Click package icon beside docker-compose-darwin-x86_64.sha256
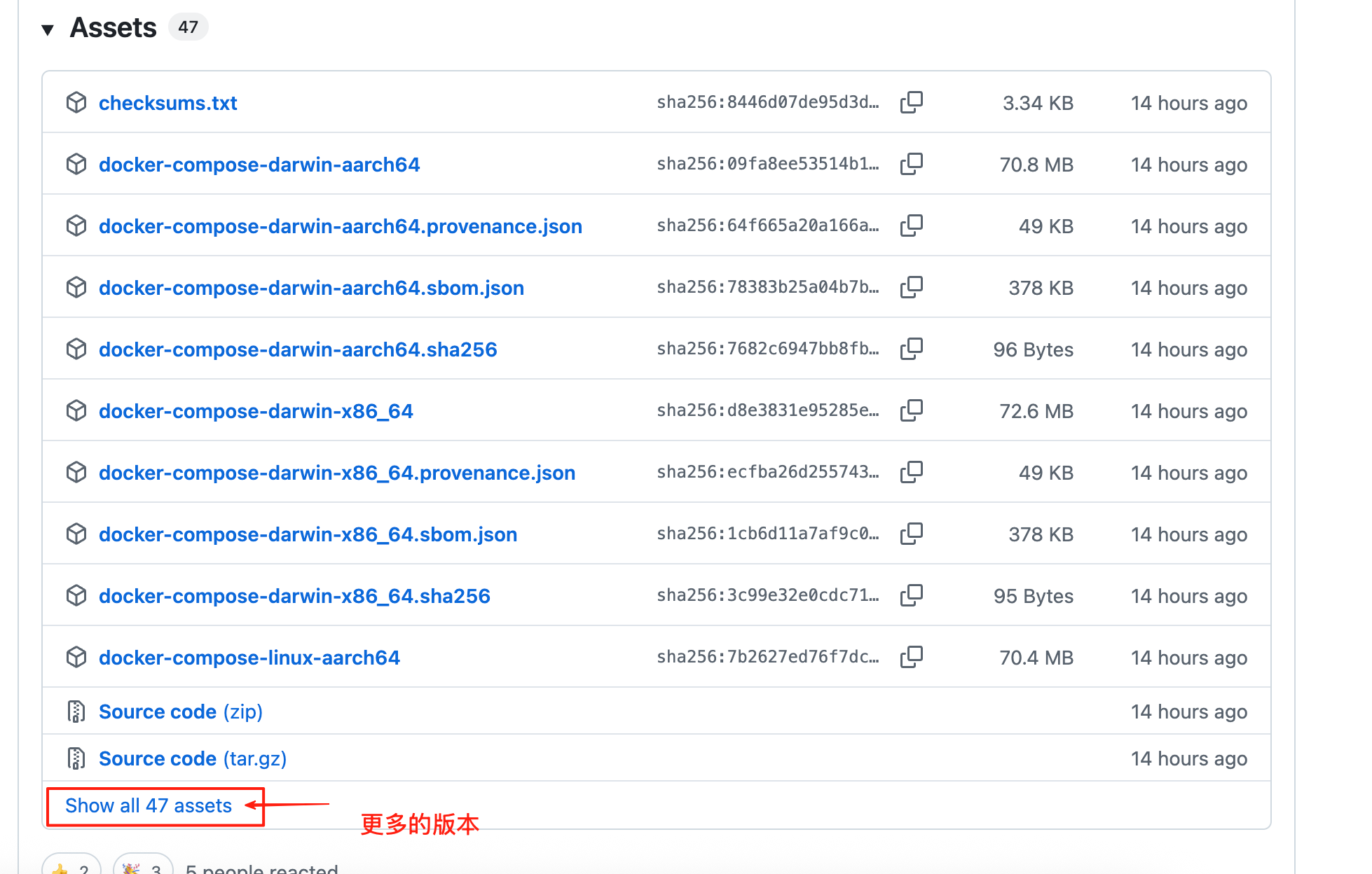 click(76, 595)
